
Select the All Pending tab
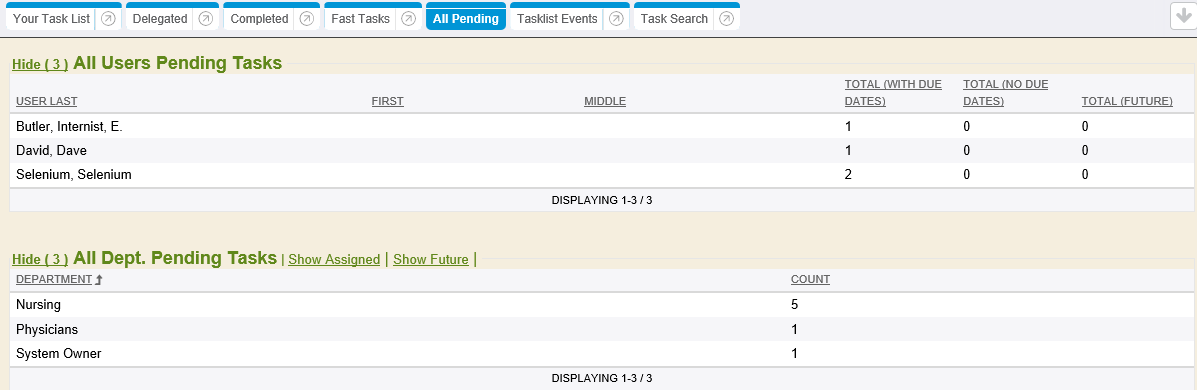pyautogui.click(x=466, y=19)
